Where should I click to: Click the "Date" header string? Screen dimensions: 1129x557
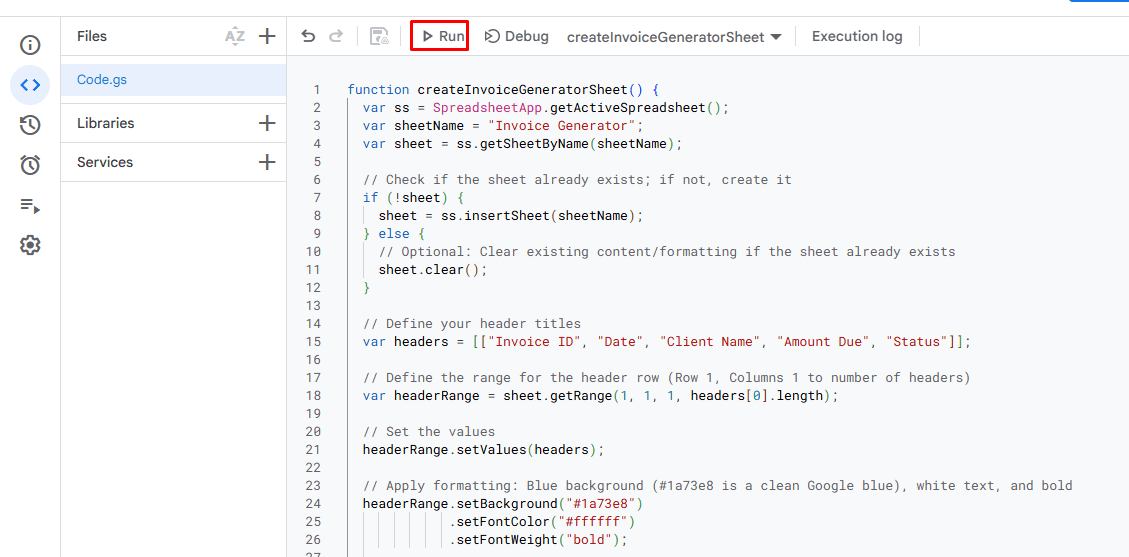tap(619, 341)
